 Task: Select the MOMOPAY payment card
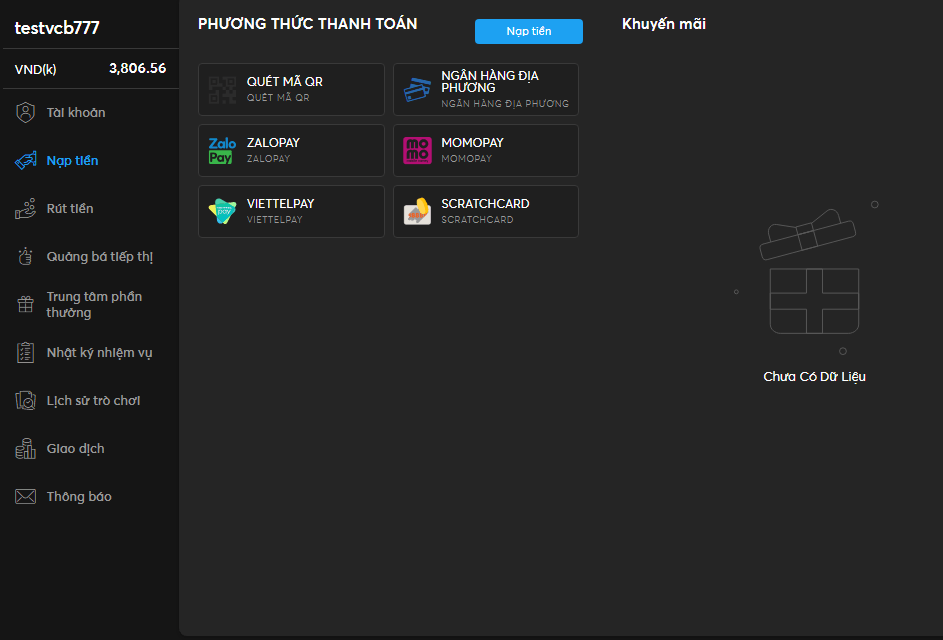(486, 150)
